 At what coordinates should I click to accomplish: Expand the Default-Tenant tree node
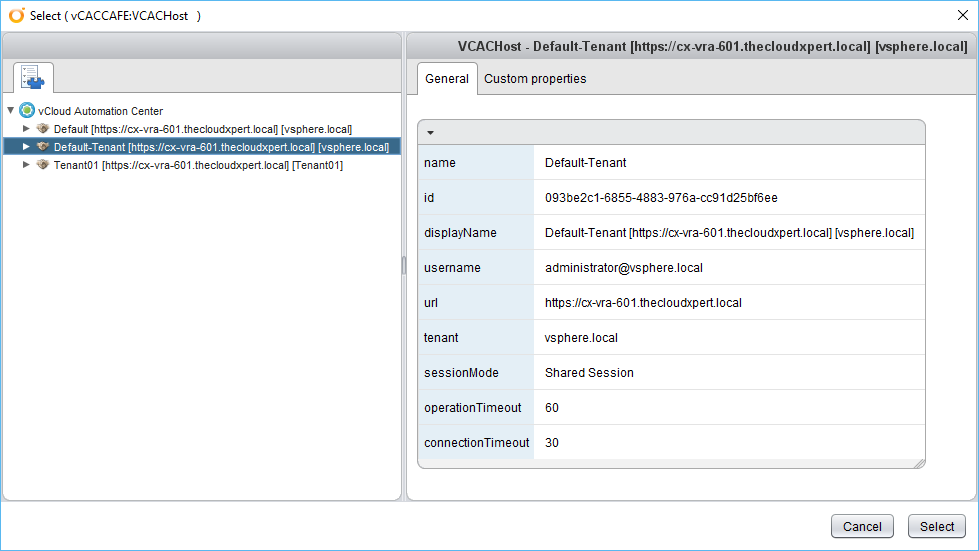point(27,147)
